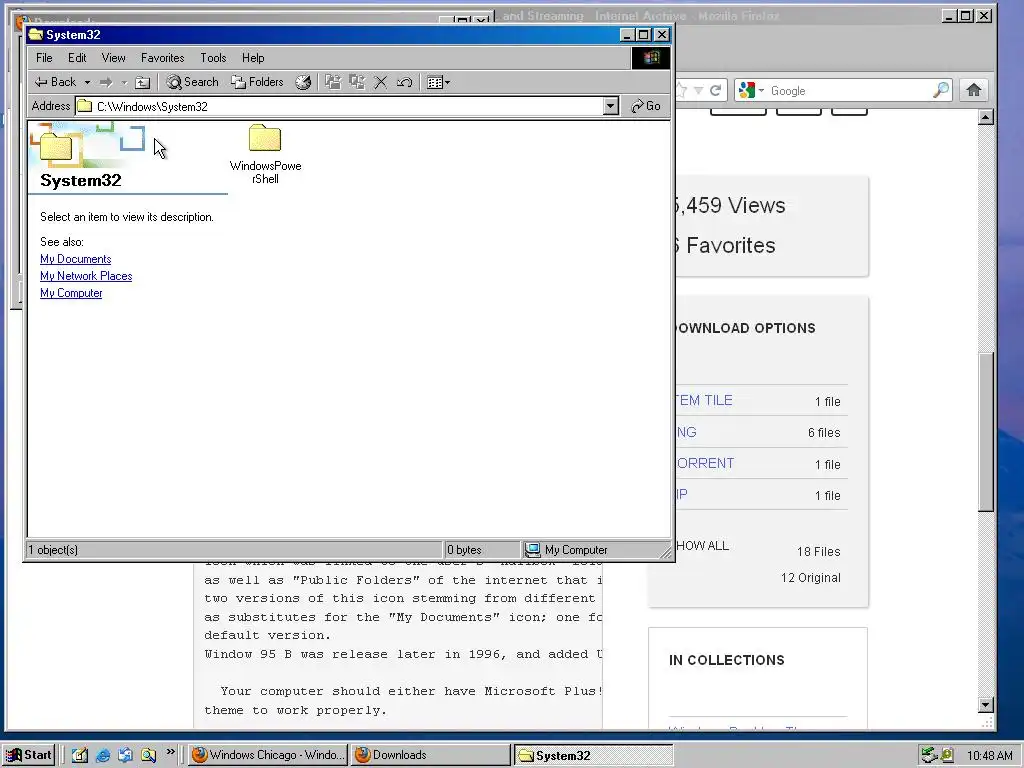Viewport: 1024px width, 768px height.
Task: Open the My Network Places link
Action: point(86,276)
